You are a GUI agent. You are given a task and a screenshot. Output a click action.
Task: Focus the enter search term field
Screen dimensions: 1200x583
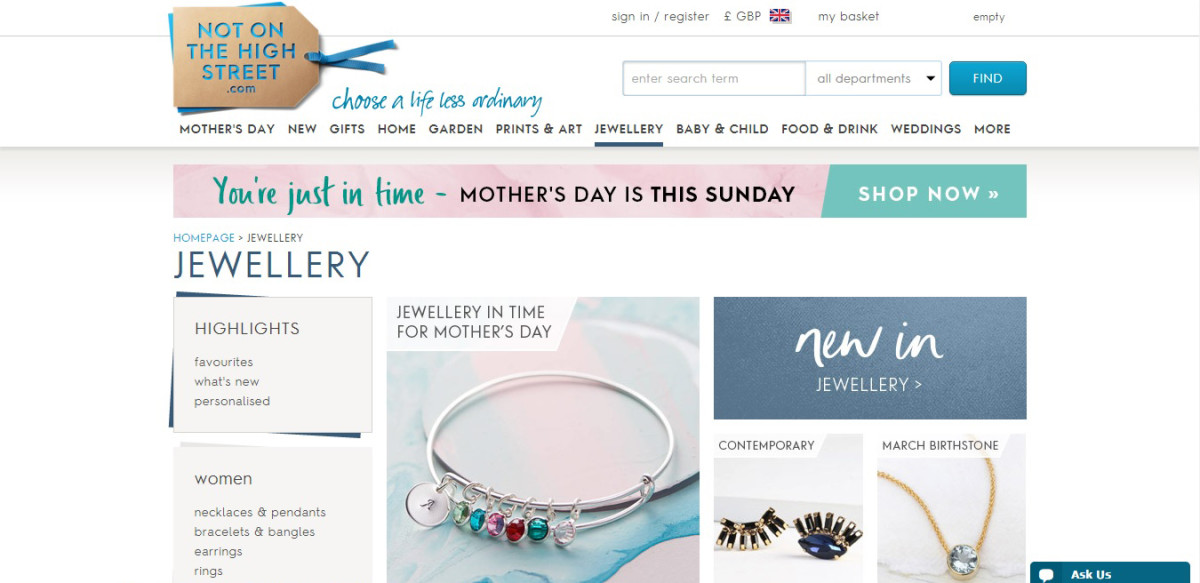(714, 78)
